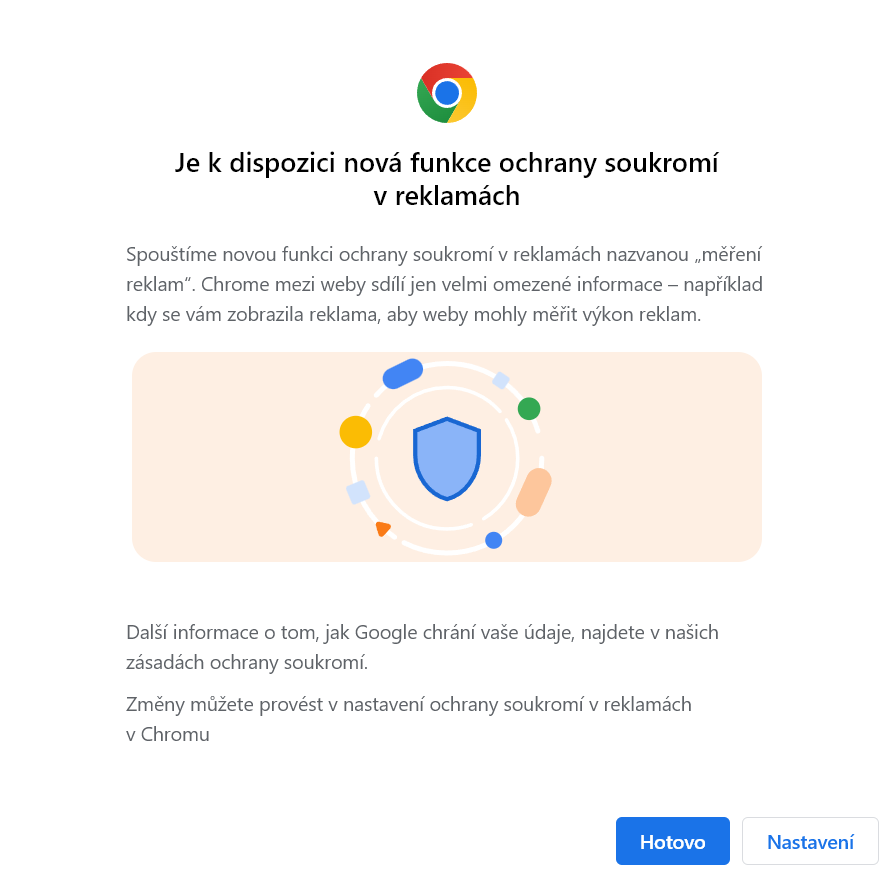Click the small blue dot below the shield
Image resolution: width=895 pixels, height=884 pixels.
493,540
